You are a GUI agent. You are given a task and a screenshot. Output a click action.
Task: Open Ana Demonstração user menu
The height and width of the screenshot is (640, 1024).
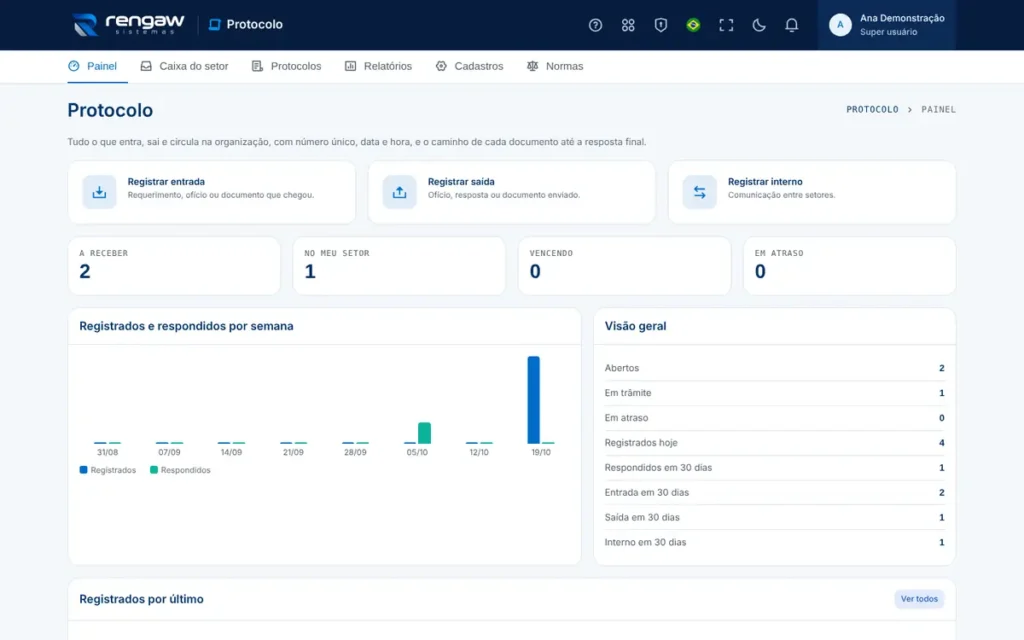[x=887, y=25]
